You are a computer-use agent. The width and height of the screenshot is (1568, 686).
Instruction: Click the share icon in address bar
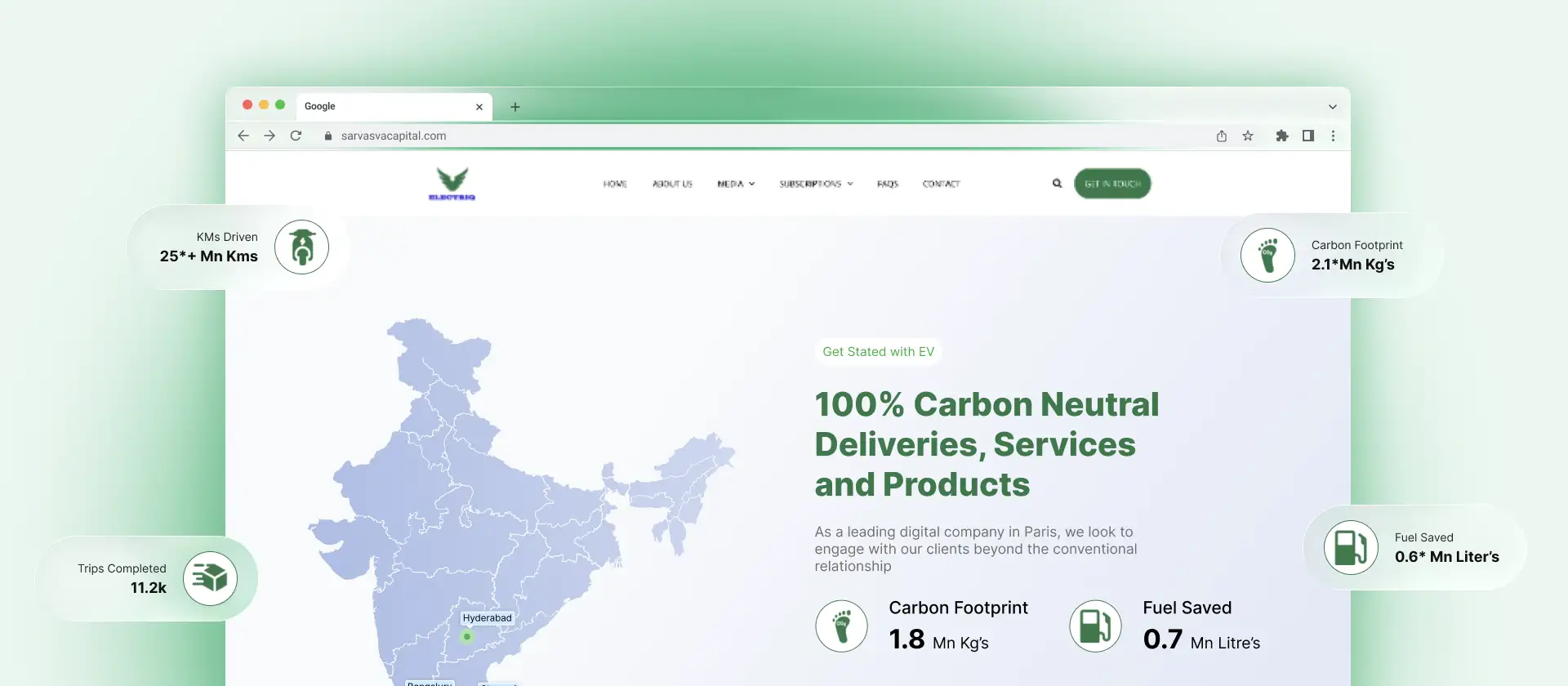[x=1222, y=136]
